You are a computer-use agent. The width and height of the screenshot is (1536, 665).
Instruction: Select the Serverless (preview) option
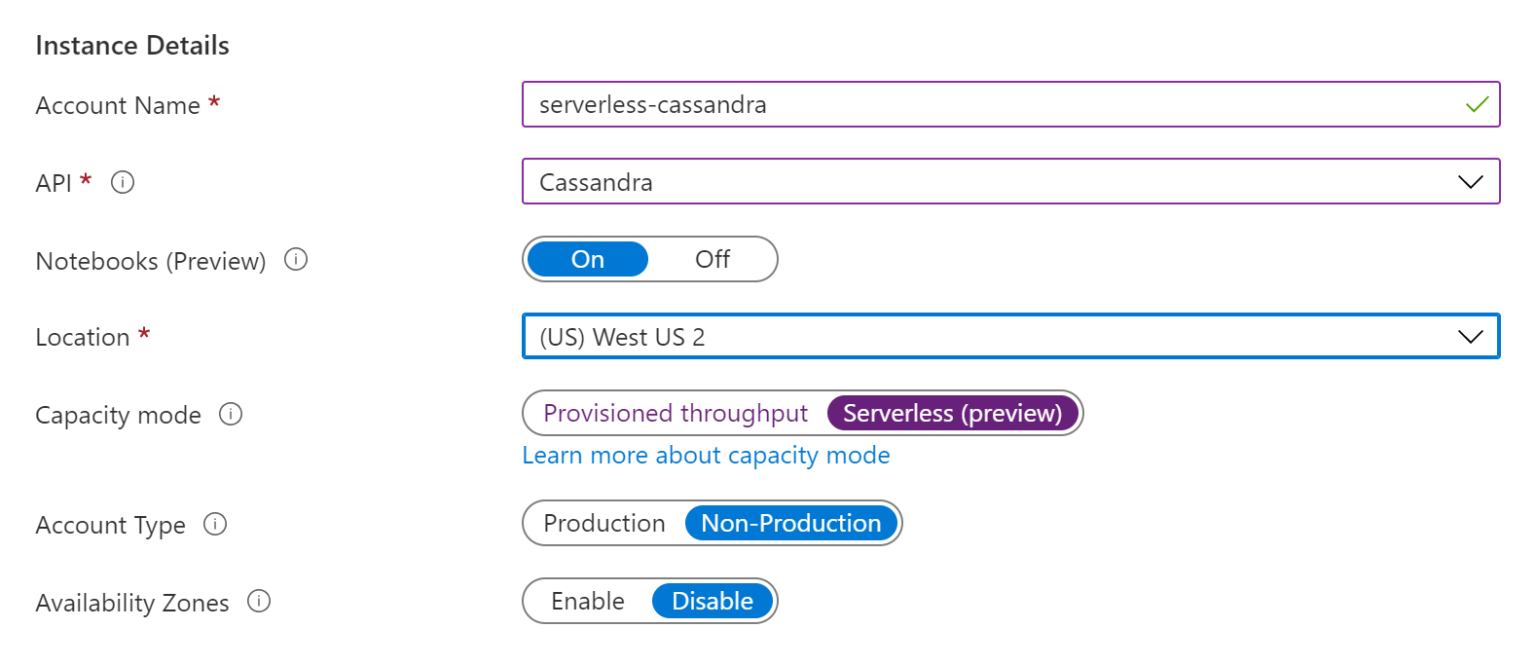pyautogui.click(x=952, y=413)
